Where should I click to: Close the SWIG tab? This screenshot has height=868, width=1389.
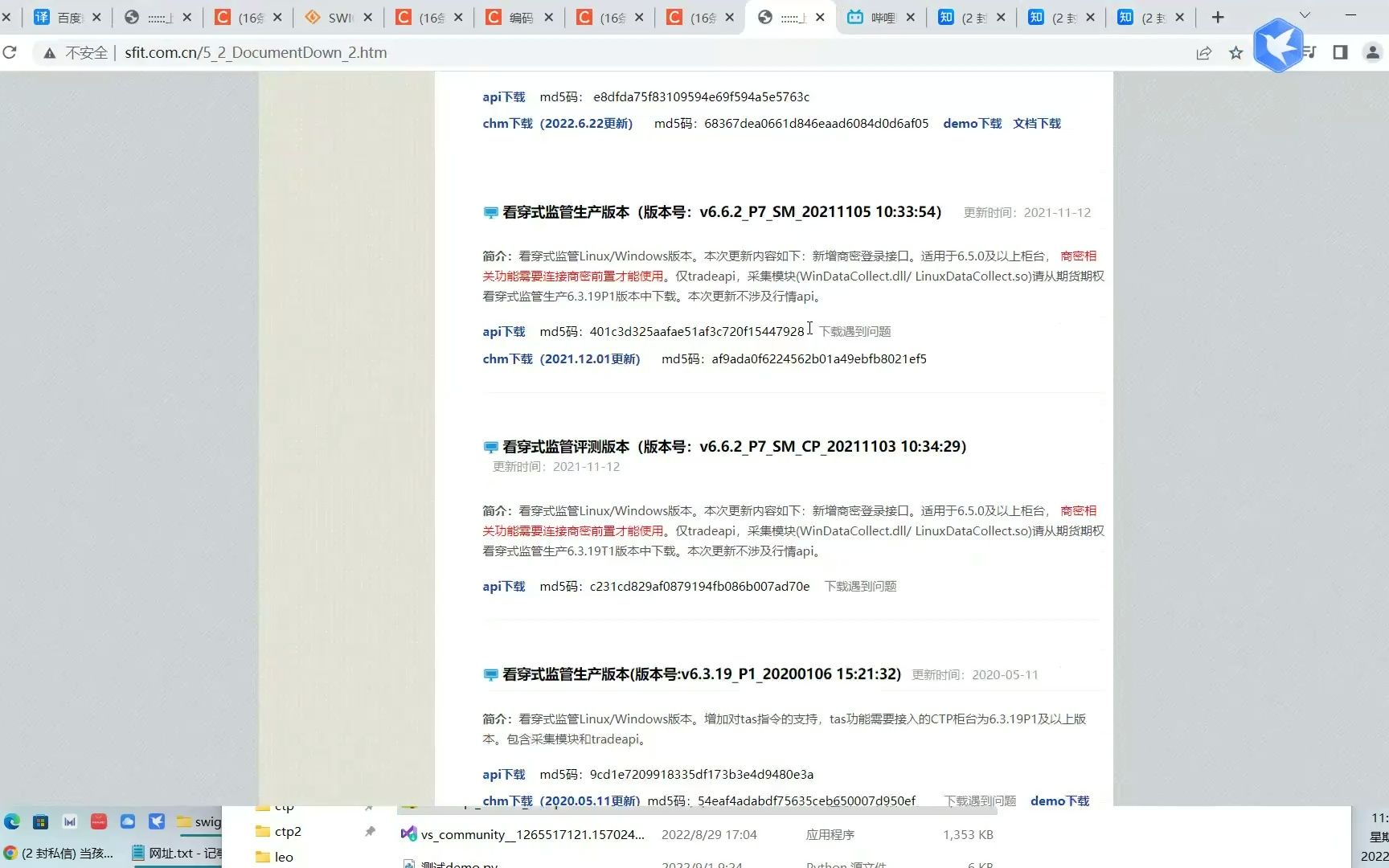[368, 17]
